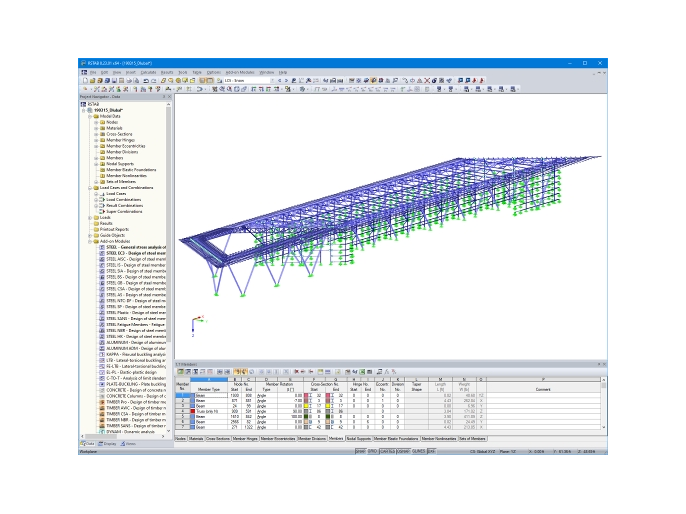
Task: Select the next load case arrow
Action: (286, 80)
